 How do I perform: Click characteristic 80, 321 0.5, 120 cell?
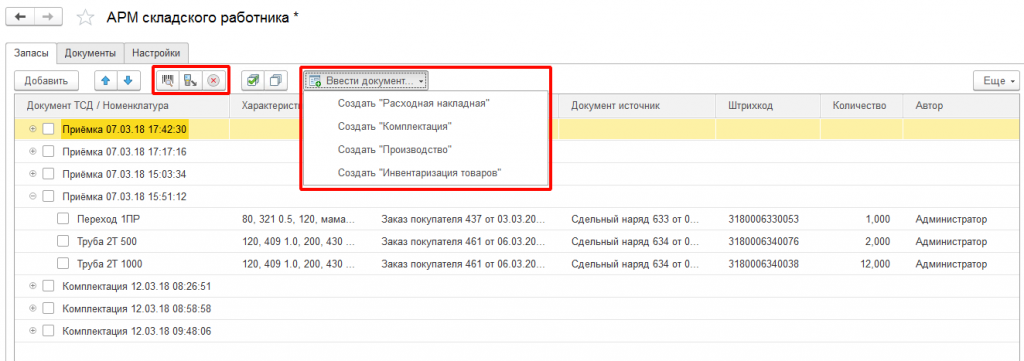tap(298, 219)
